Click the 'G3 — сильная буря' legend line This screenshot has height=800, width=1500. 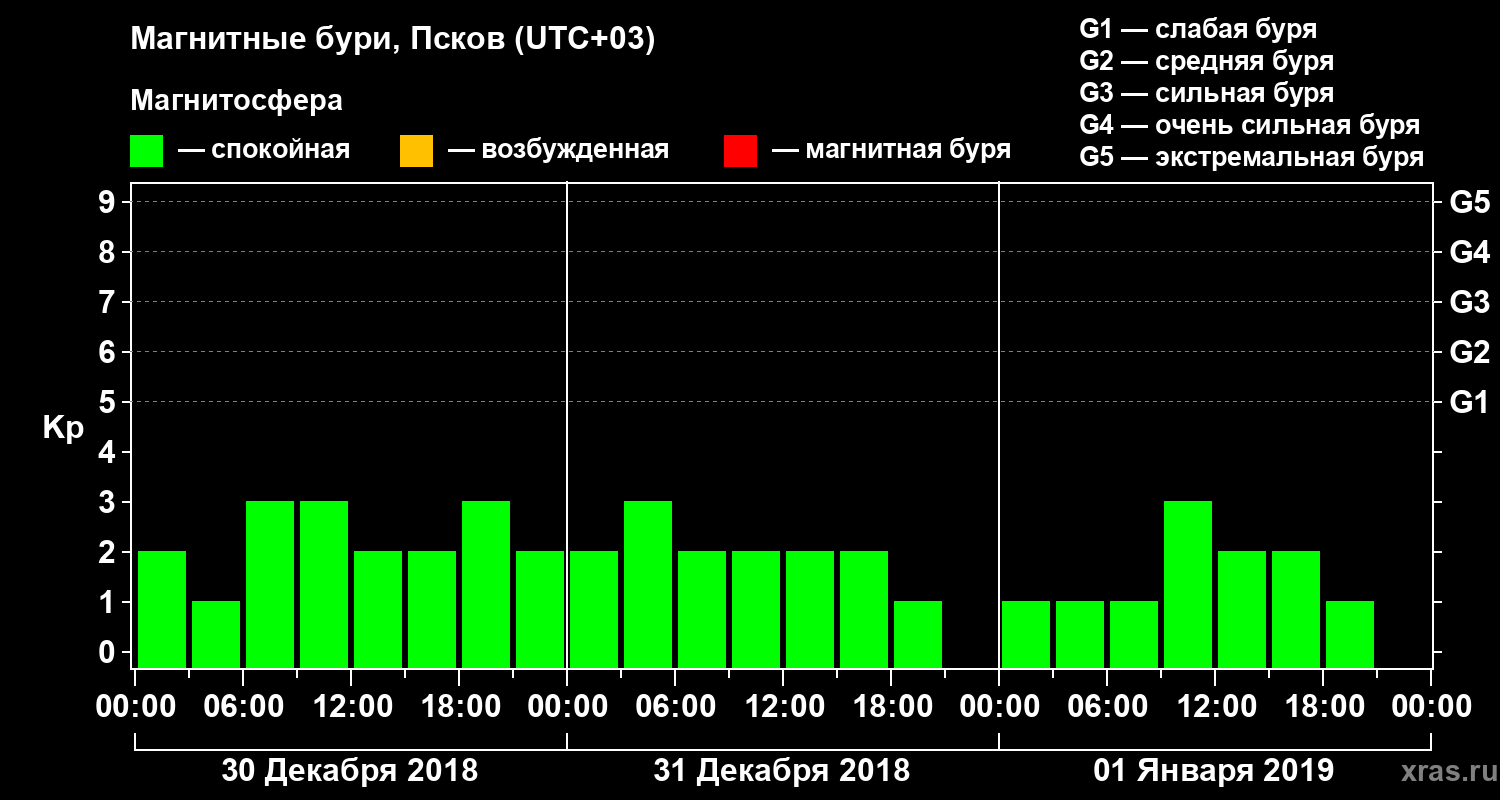click(1206, 93)
